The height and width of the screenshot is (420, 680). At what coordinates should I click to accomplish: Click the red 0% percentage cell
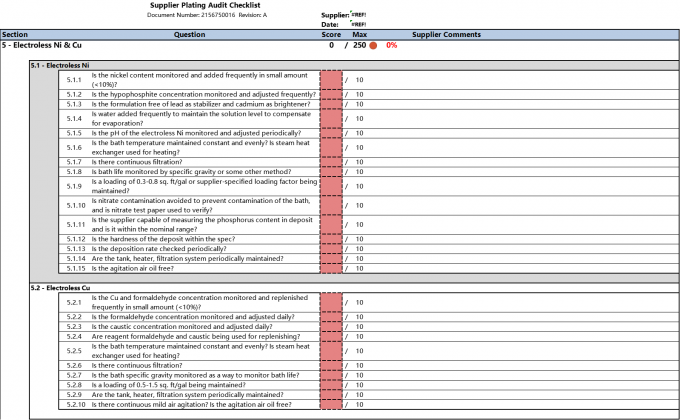(391, 45)
